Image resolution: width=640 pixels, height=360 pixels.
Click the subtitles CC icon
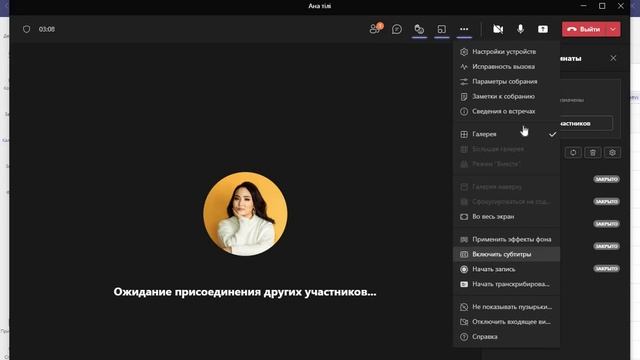point(464,254)
